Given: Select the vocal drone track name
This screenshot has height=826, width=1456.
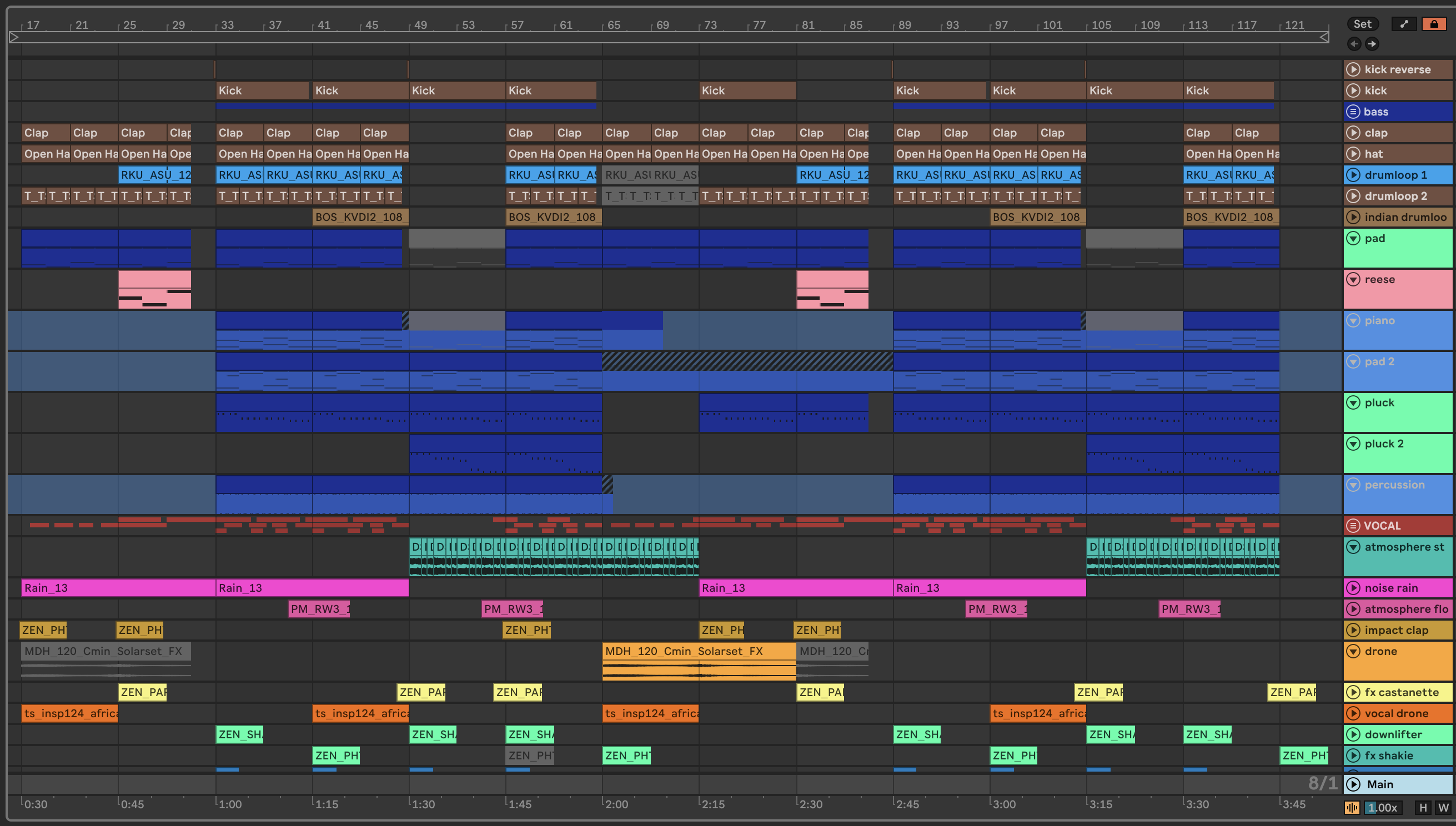Looking at the screenshot, I should 1396,713.
